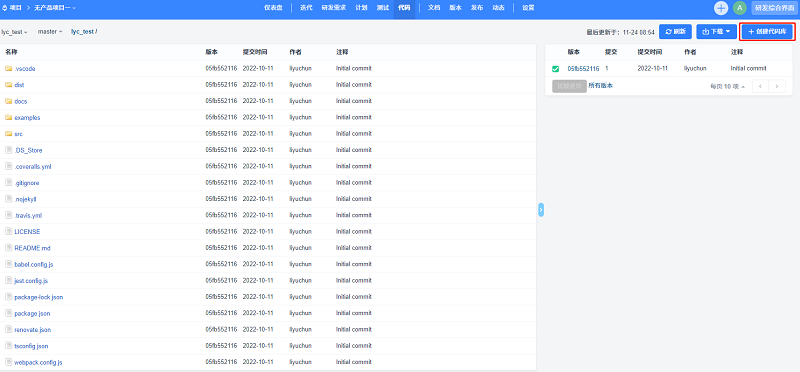Screen dimensions: 800x372
Task: Switch to the 仪表盘 dashboard tab
Action: click(x=273, y=8)
